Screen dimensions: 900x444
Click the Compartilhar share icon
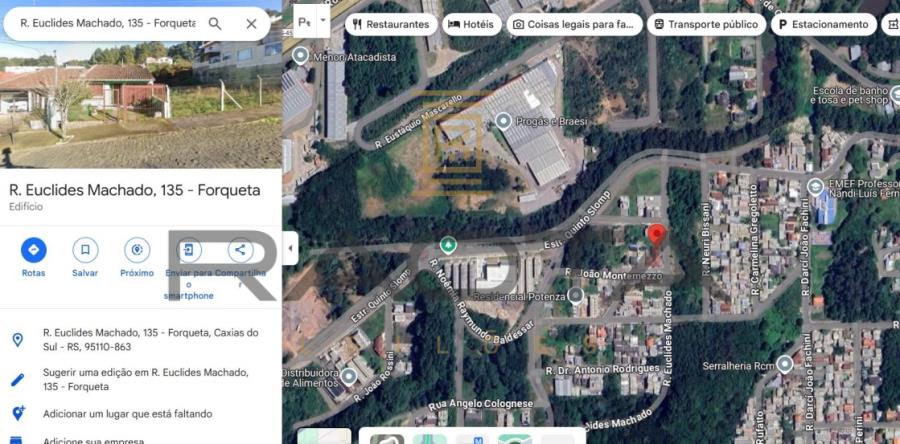tap(240, 250)
